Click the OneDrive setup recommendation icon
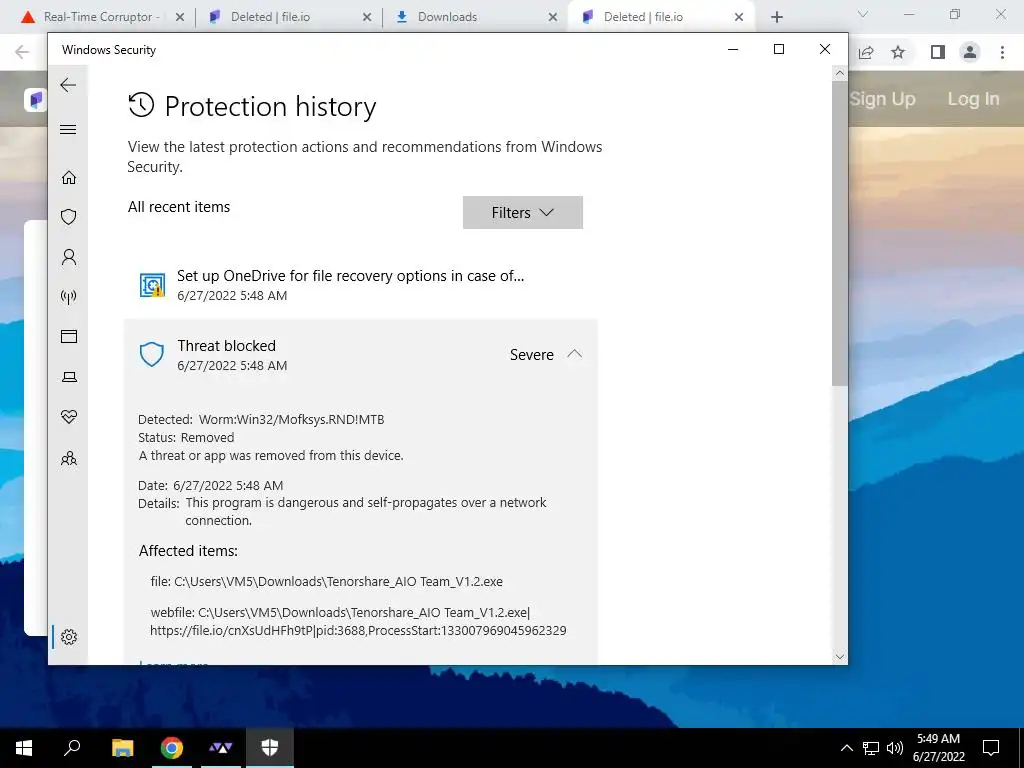Viewport: 1024px width, 768px height. tap(152, 285)
